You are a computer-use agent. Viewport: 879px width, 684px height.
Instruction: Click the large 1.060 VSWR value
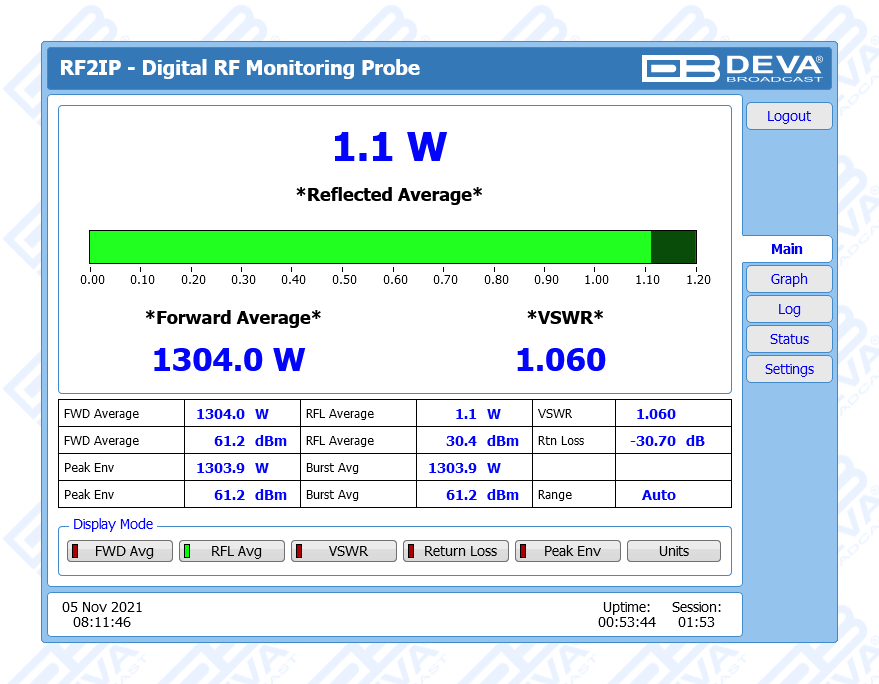click(560, 360)
